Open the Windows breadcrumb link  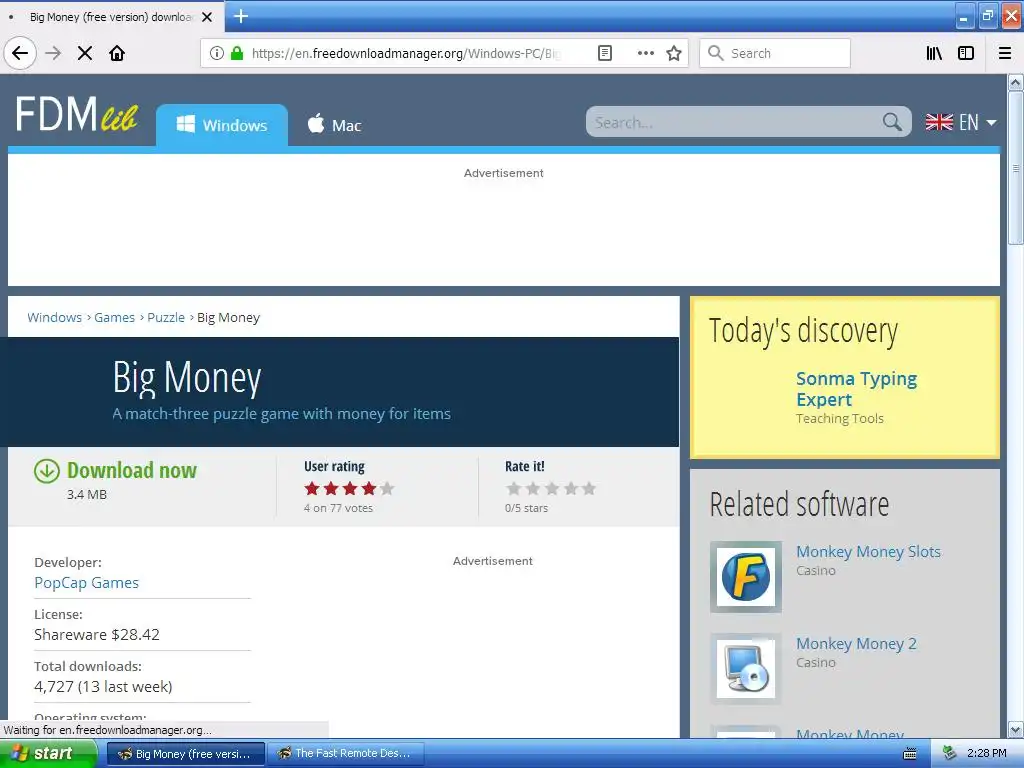54,317
